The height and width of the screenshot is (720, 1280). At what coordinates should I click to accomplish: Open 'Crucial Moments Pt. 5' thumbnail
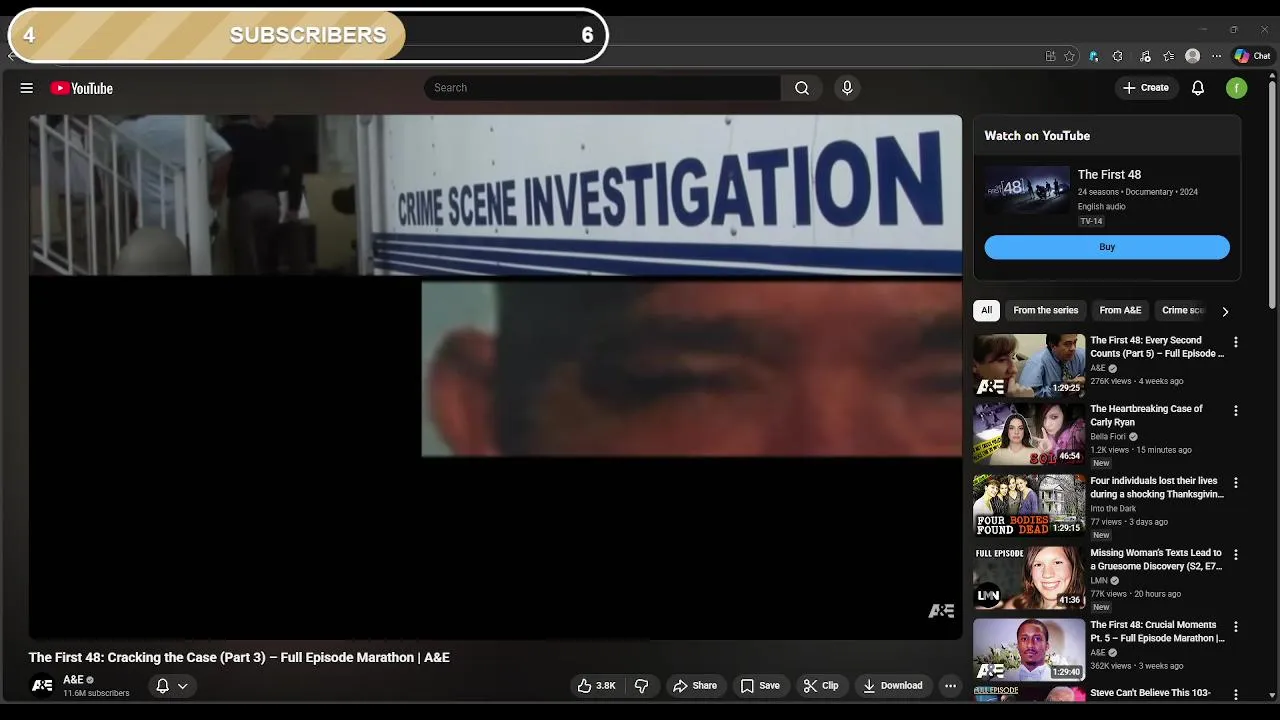pyautogui.click(x=1029, y=649)
